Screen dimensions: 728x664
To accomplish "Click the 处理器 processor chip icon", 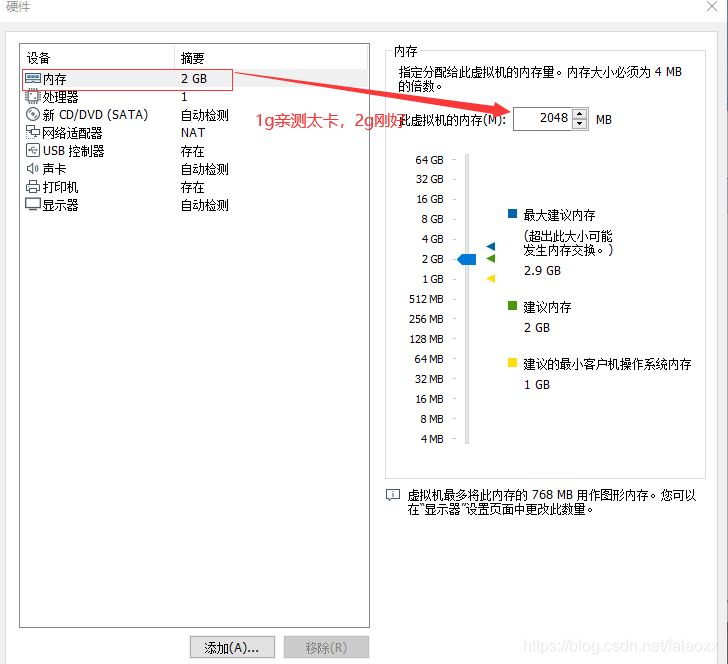I will coord(32,97).
